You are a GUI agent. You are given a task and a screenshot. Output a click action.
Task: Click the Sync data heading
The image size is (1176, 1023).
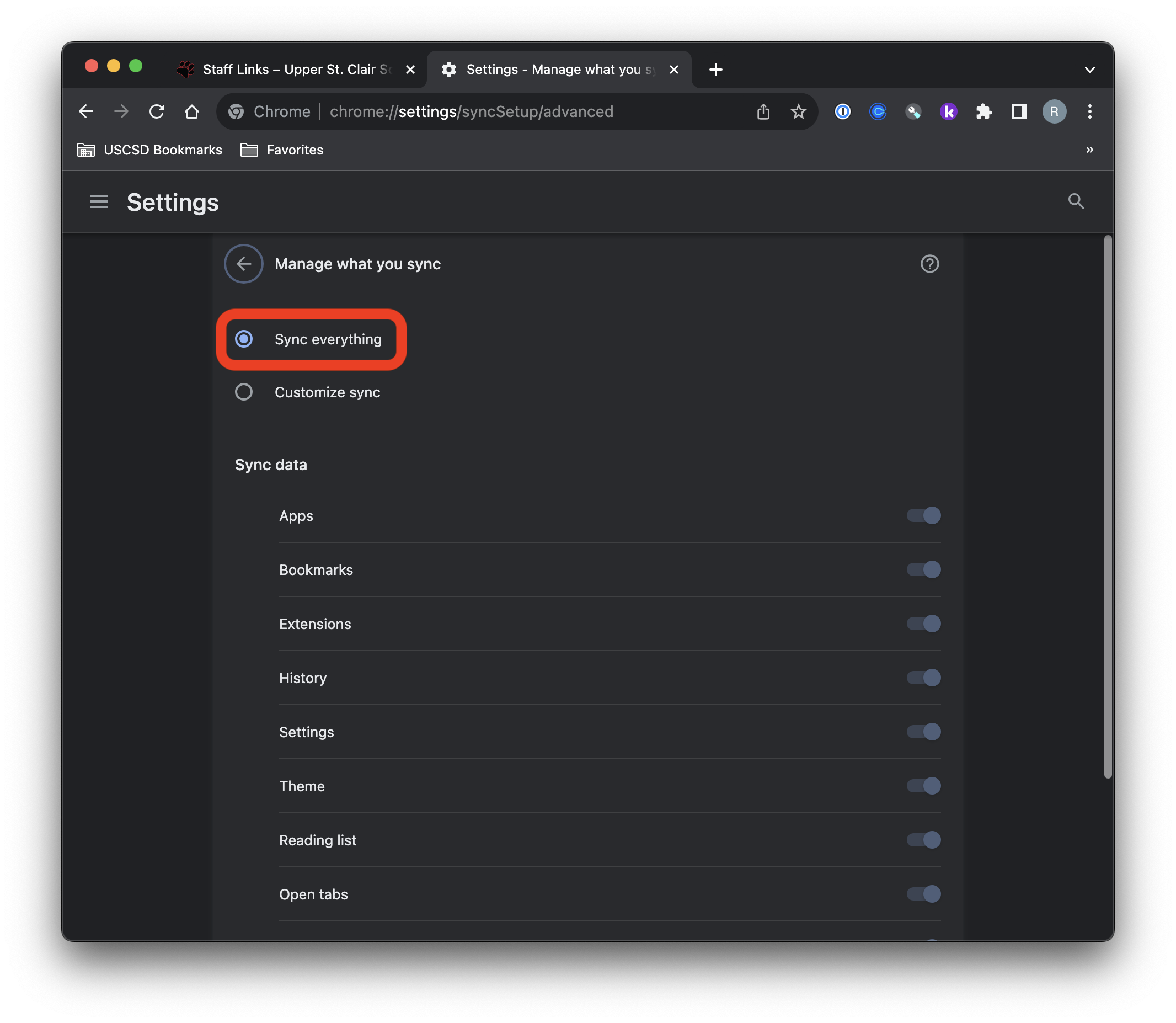click(271, 465)
